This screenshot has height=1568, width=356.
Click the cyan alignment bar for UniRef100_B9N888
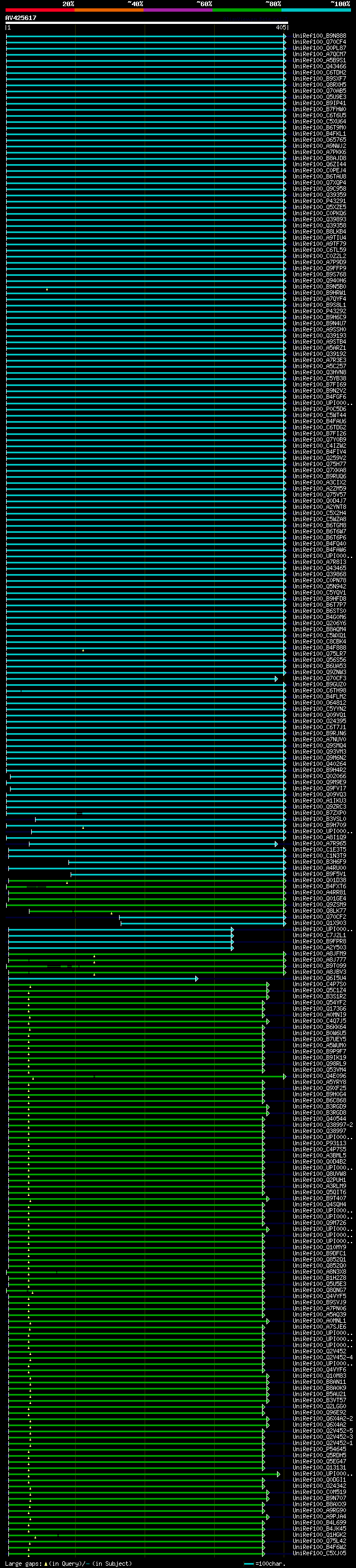146,36
